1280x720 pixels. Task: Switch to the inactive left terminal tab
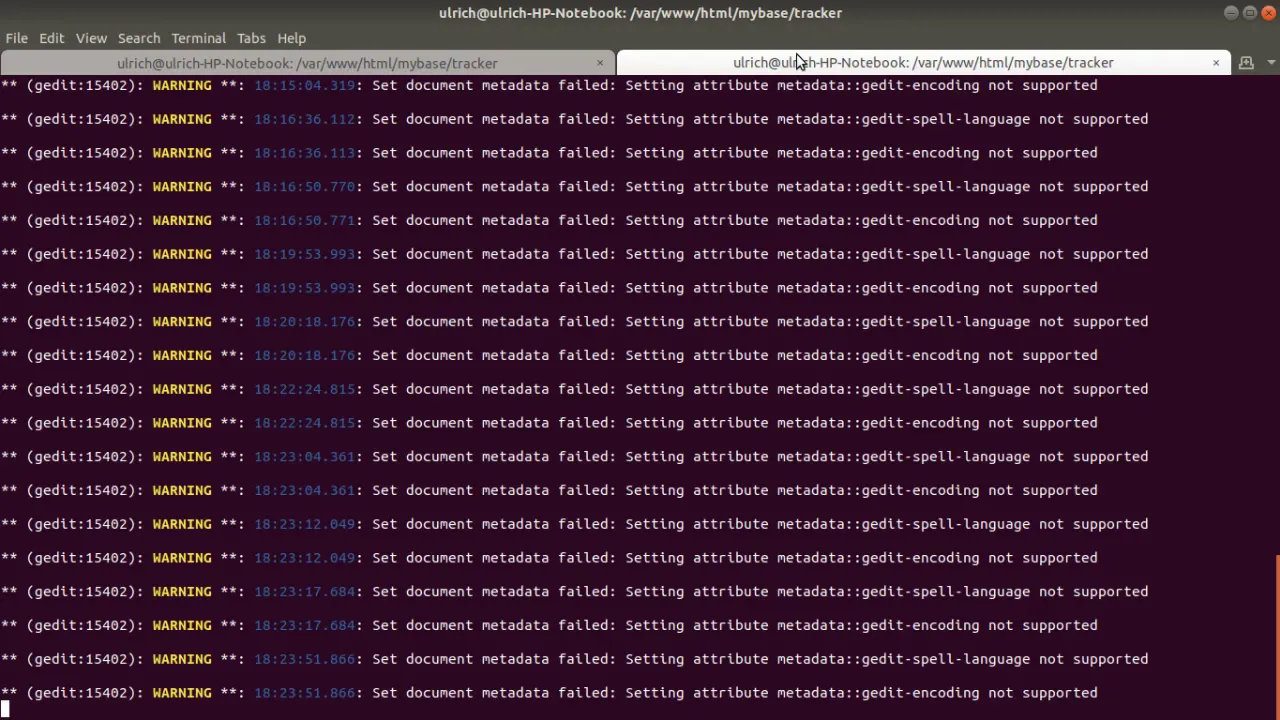pos(307,63)
